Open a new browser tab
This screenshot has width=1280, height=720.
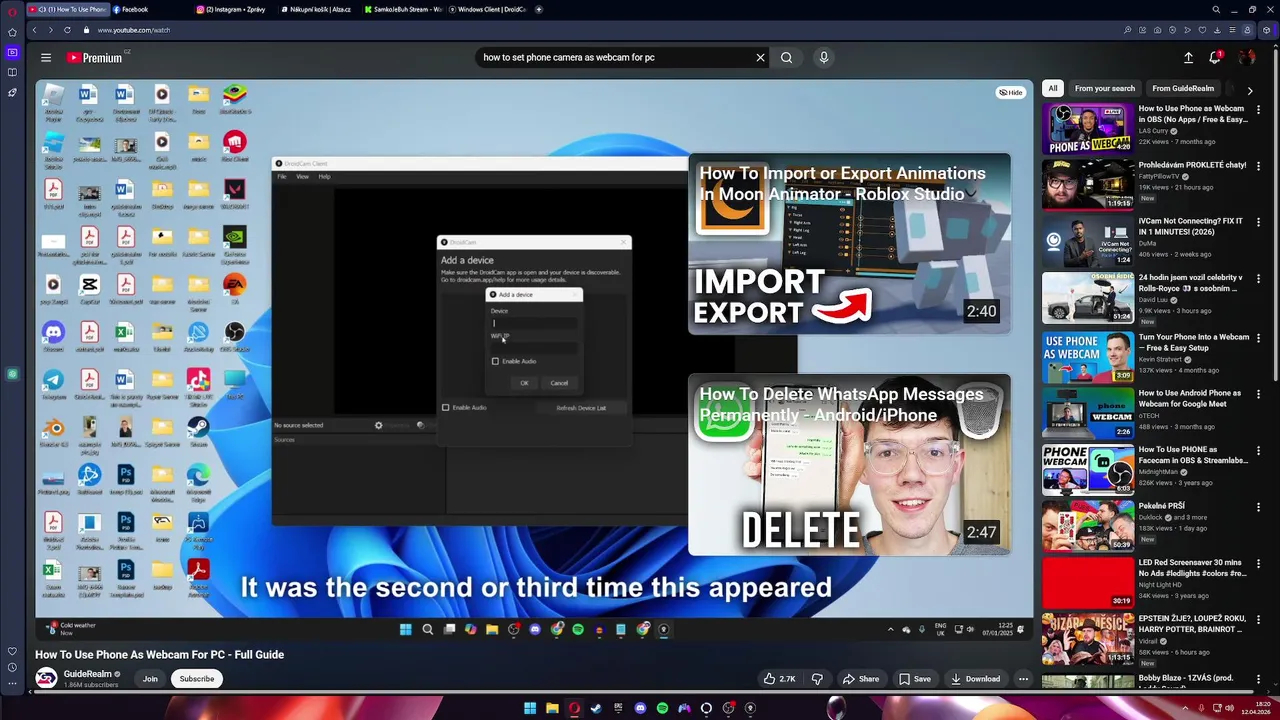(x=539, y=10)
